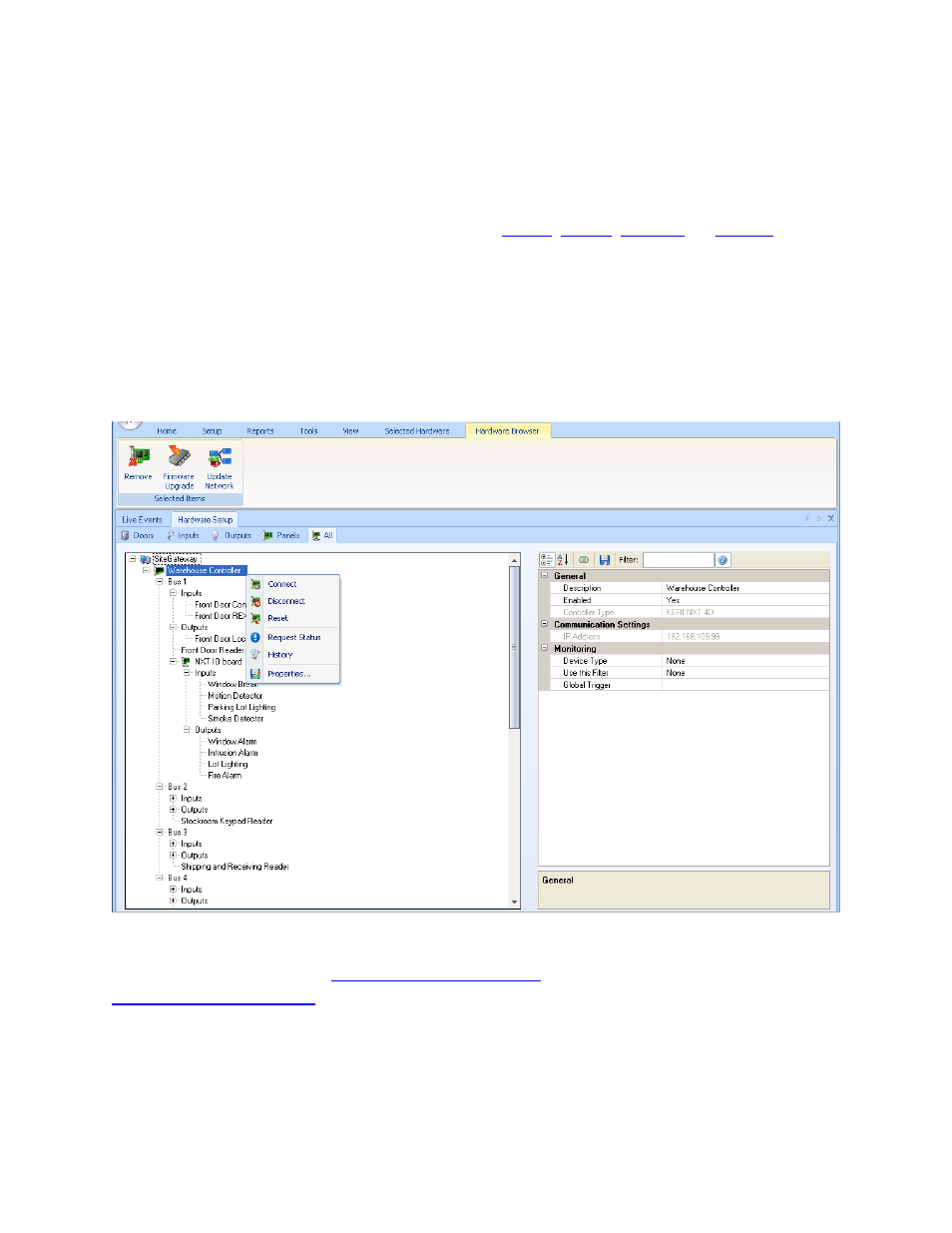Viewport: 952px width, 1233px height.
Task: Open the Reports ribbon tab
Action: click(260, 431)
